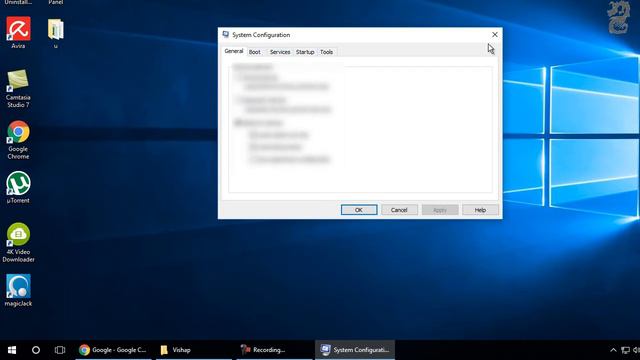The image size is (640, 360).
Task: Launch the magicJack desktop icon
Action: click(x=18, y=290)
